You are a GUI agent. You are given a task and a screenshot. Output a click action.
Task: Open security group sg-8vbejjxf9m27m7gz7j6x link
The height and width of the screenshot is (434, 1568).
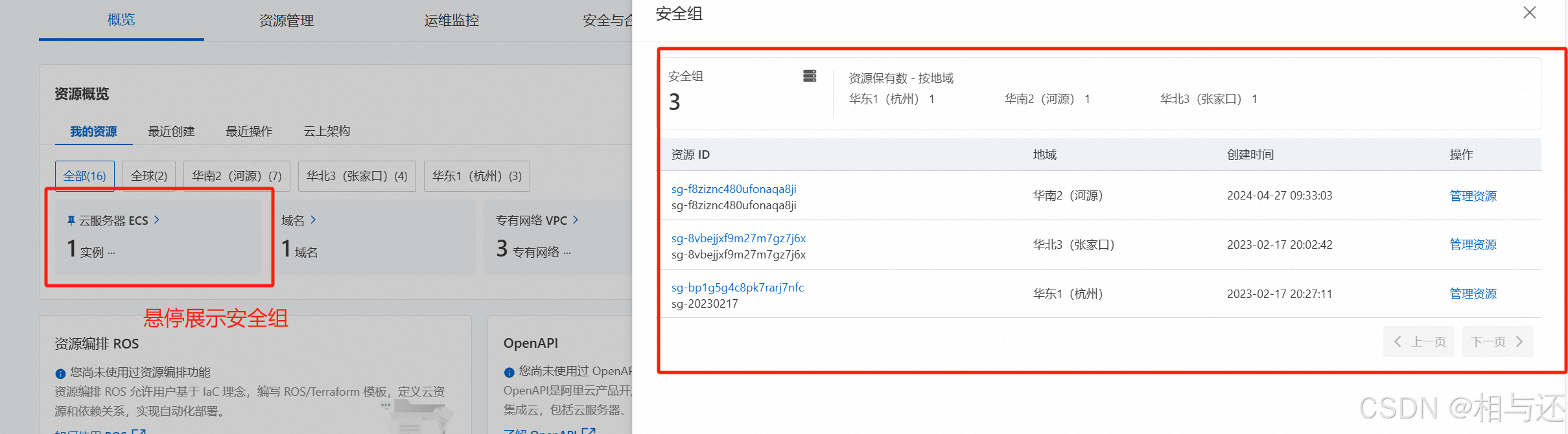coord(738,238)
